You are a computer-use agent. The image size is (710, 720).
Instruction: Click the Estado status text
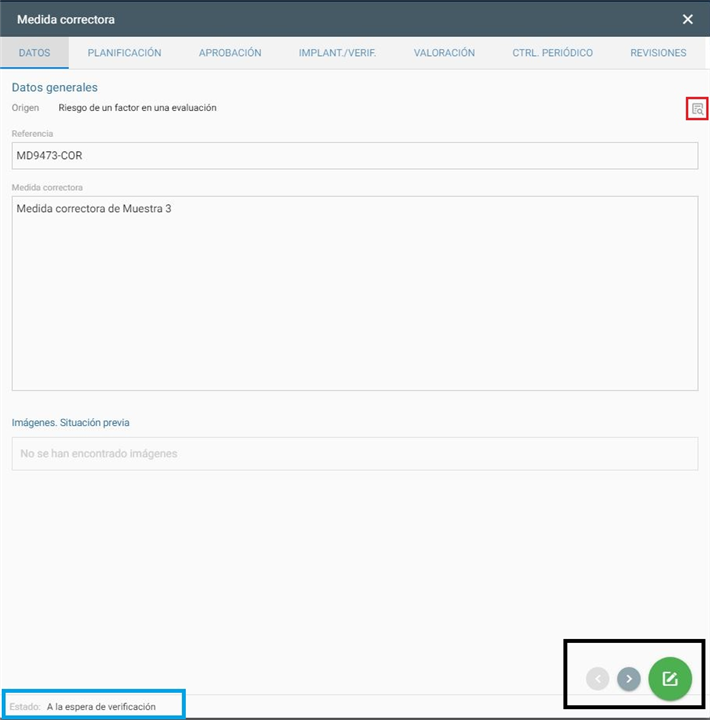click(x=100, y=706)
